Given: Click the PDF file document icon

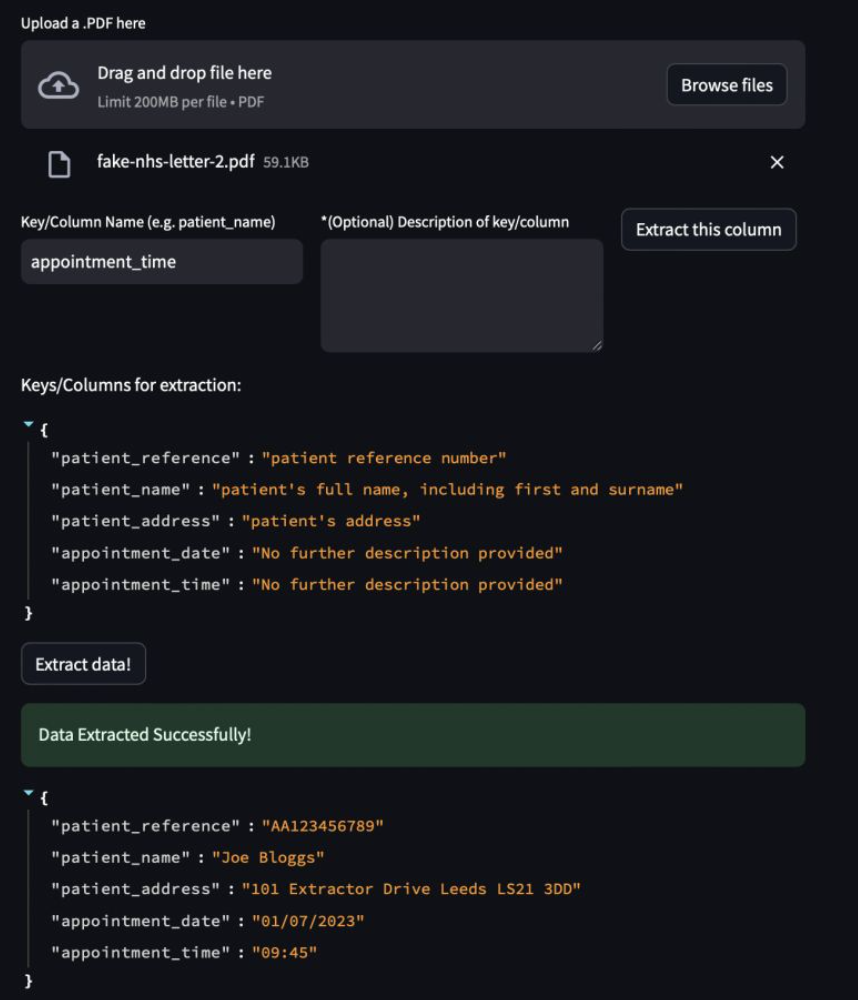Looking at the screenshot, I should pos(60,163).
